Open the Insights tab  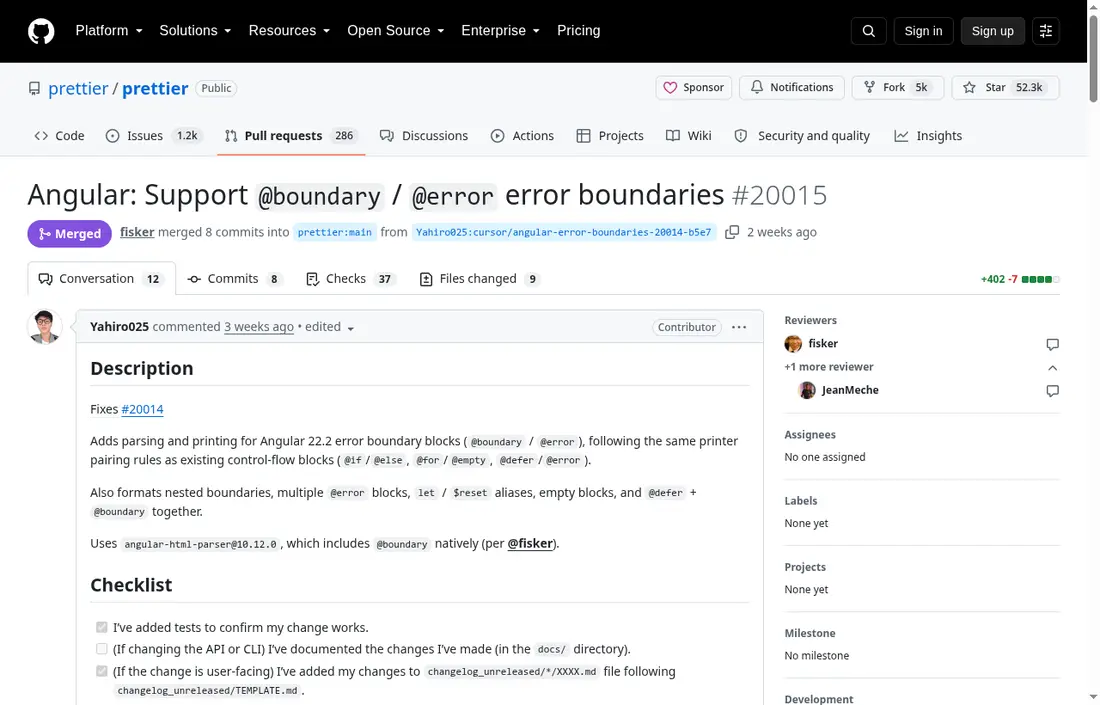pos(928,136)
